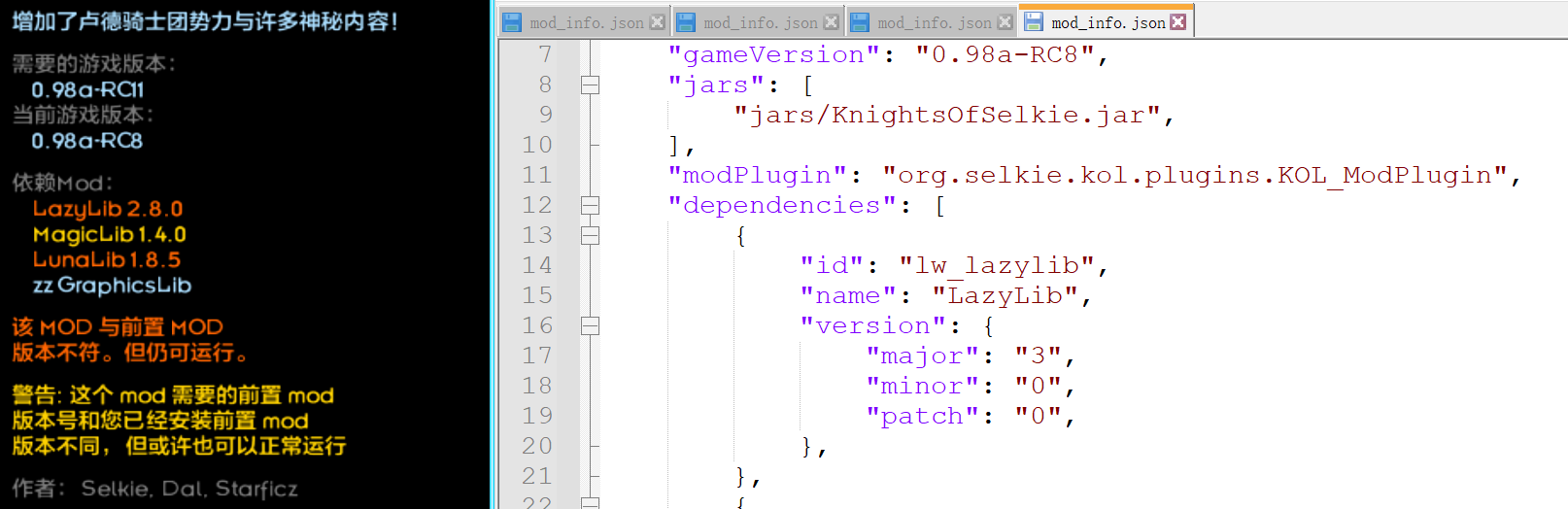Image resolution: width=1568 pixels, height=509 pixels.
Task: Collapse the "version" fold on line 16
Action: [590, 326]
